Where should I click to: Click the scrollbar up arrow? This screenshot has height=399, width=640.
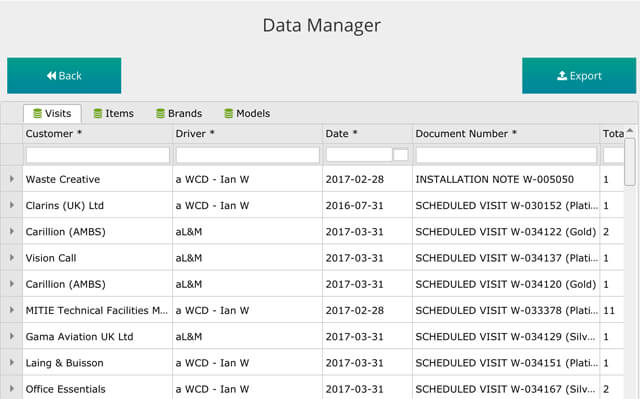pyautogui.click(x=630, y=131)
